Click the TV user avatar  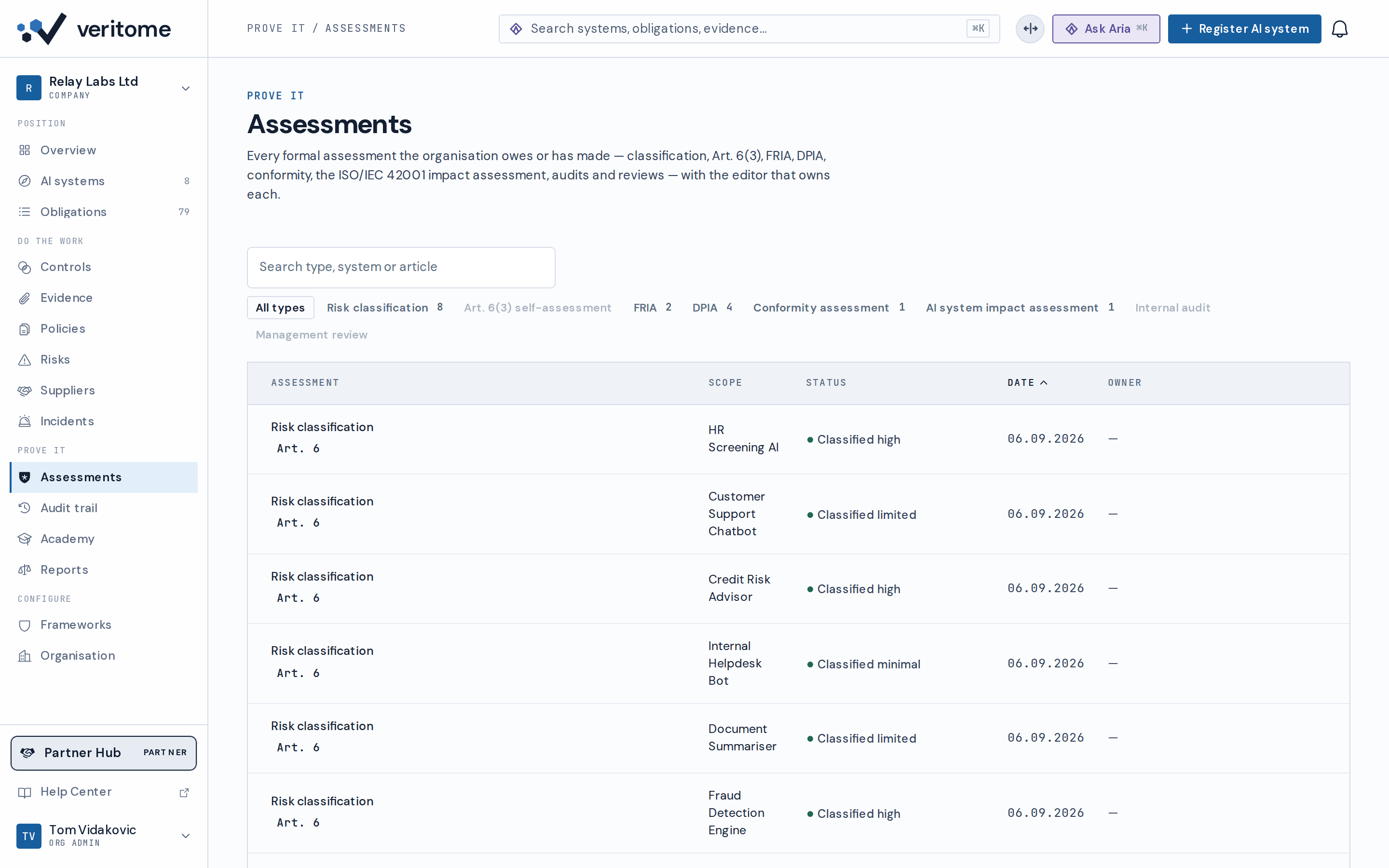click(x=29, y=836)
